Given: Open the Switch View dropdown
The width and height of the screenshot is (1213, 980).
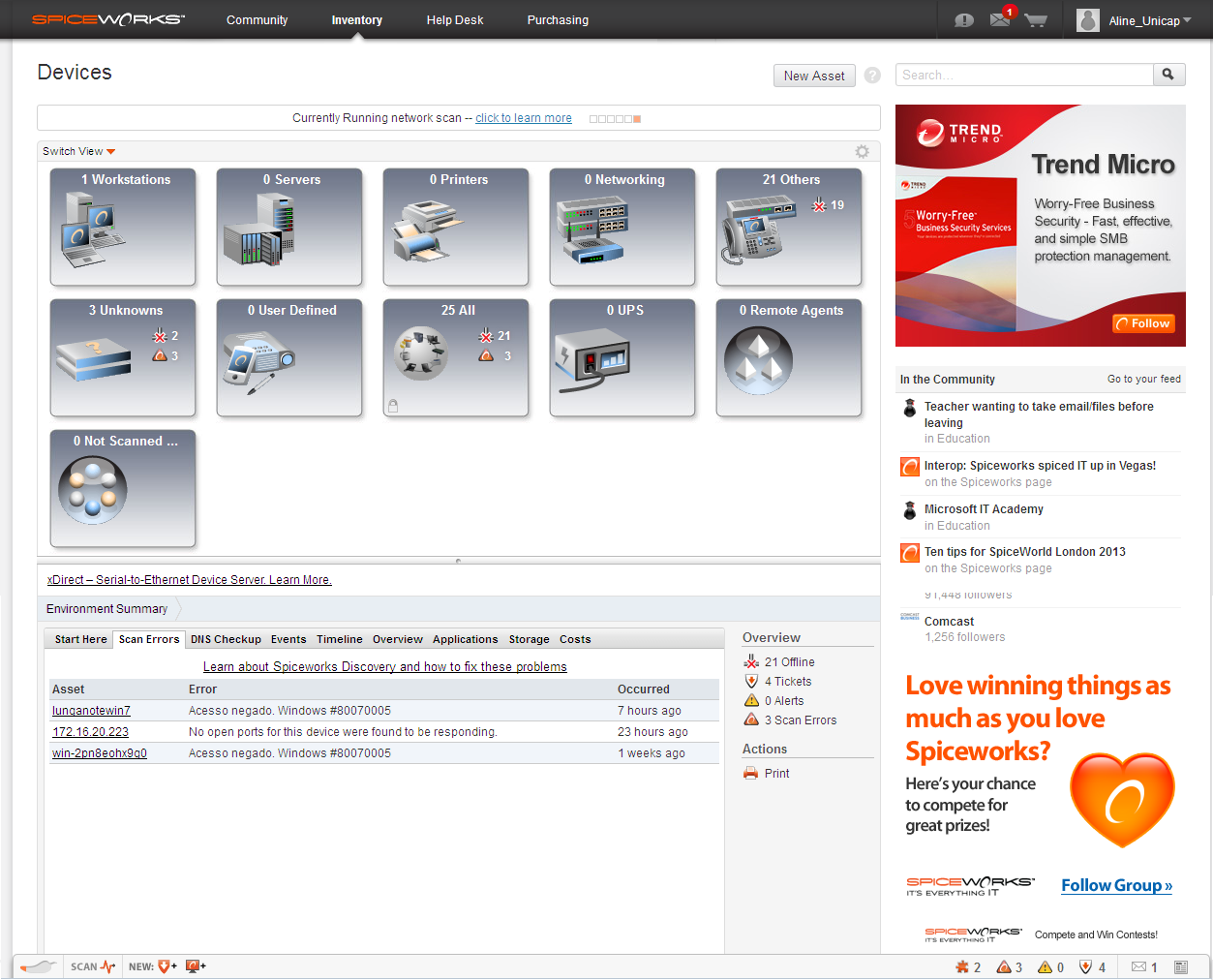Looking at the screenshot, I should [77, 151].
